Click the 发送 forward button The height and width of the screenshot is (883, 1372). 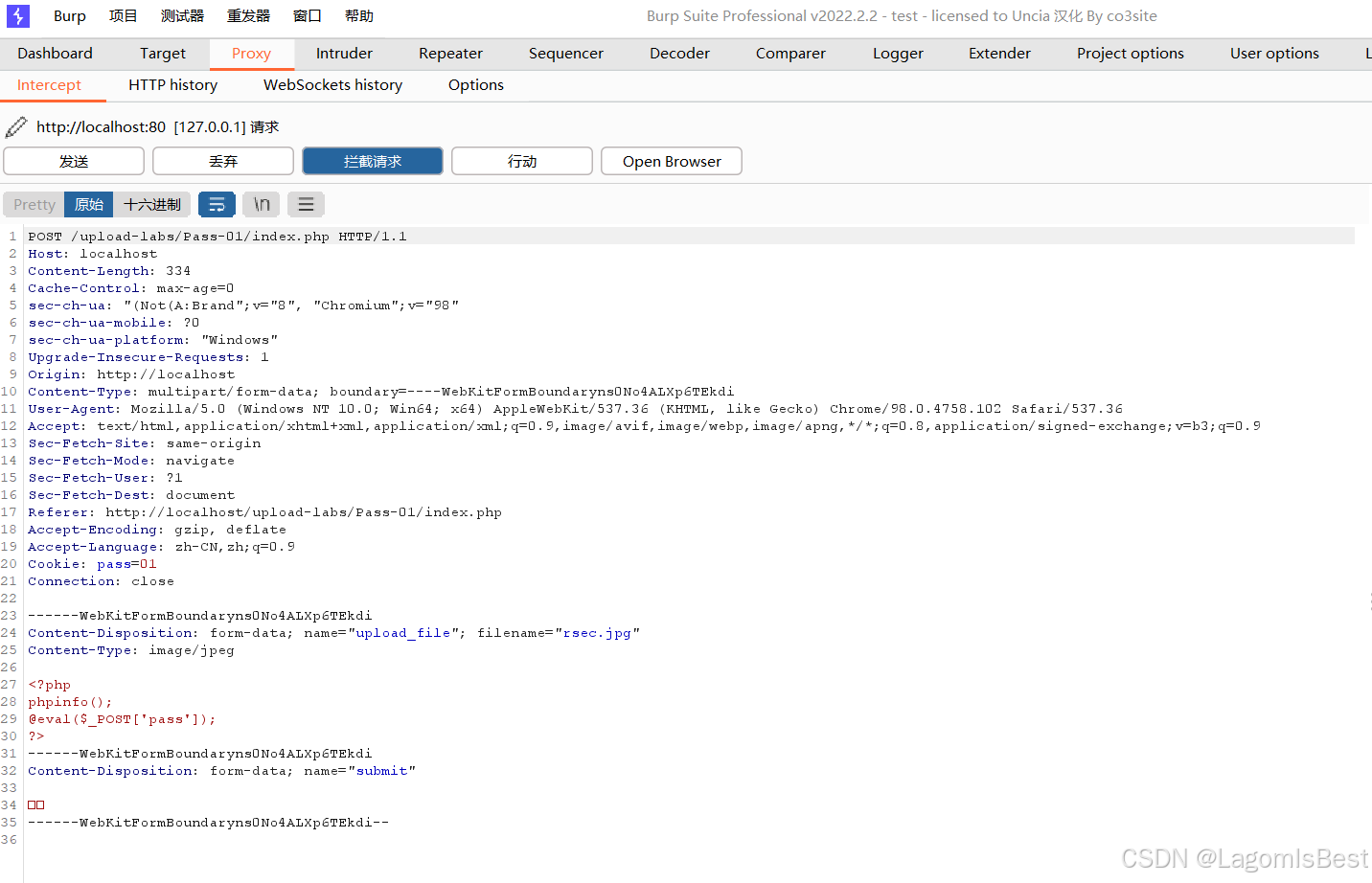click(x=74, y=161)
